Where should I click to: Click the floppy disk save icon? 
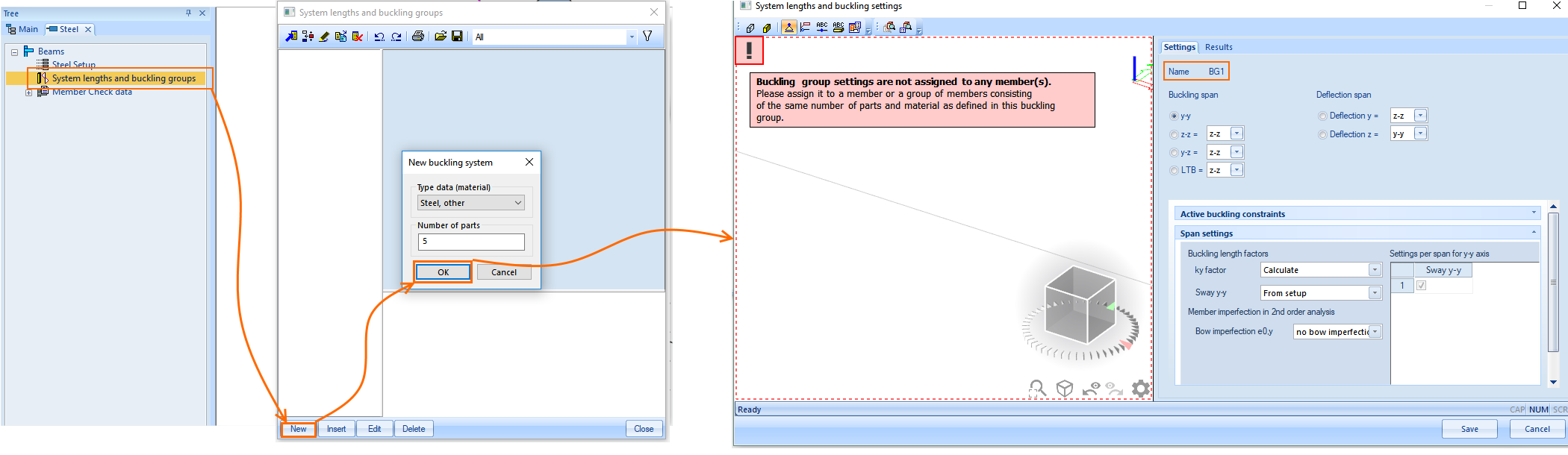click(x=457, y=36)
